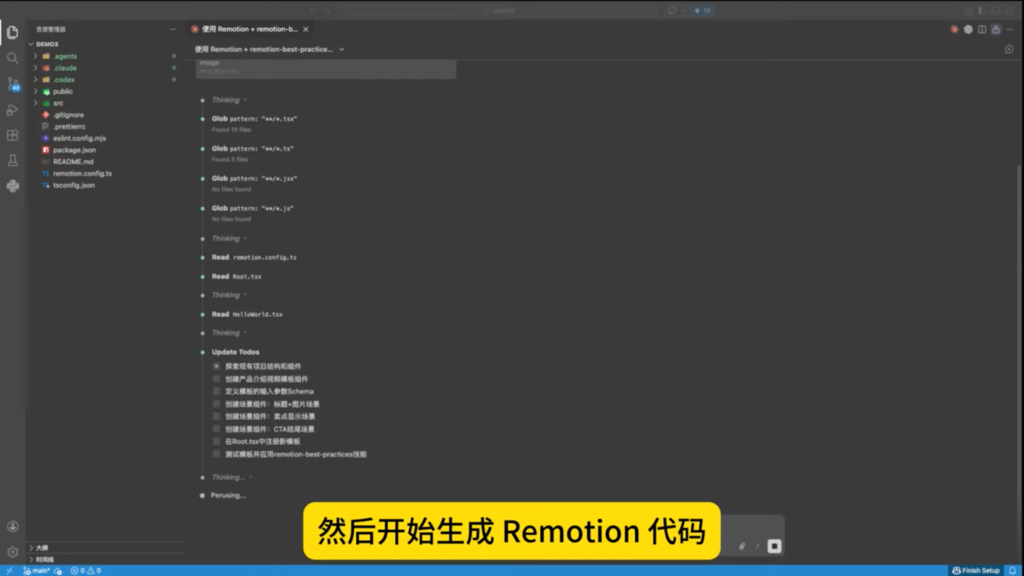Open the conversation title dropdown chevron
1024x576 pixels.
coord(342,50)
